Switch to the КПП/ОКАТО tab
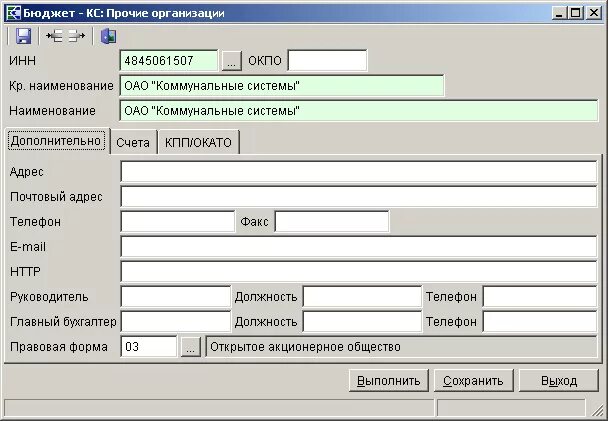 [198, 142]
